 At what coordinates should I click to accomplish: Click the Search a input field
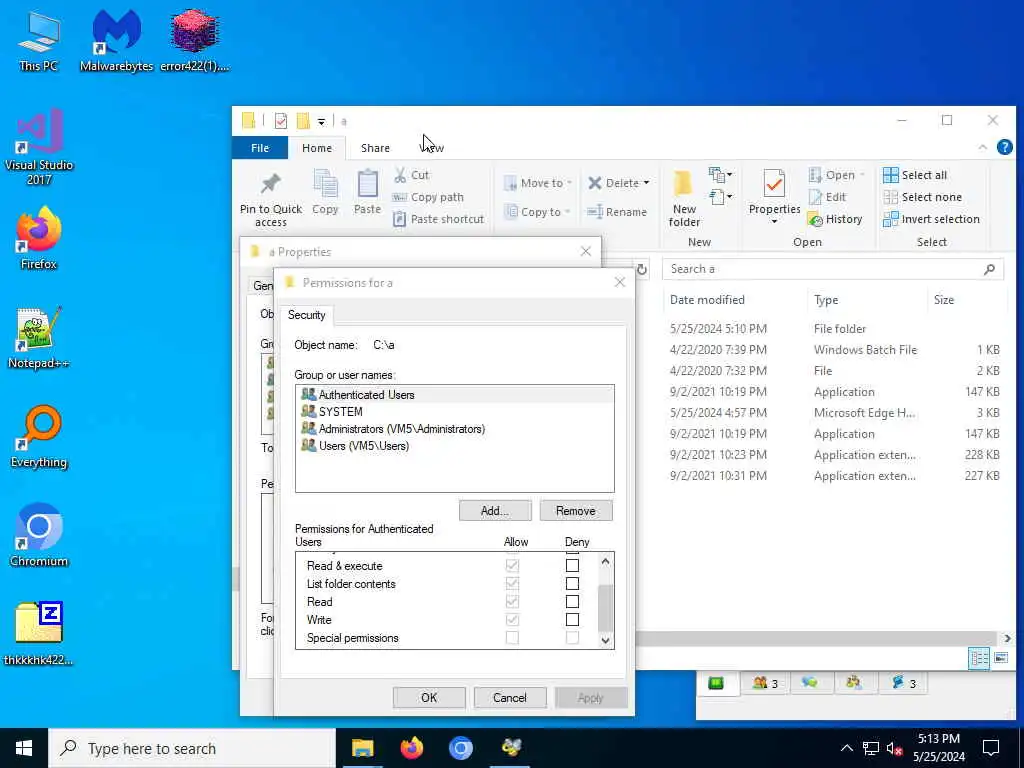click(x=832, y=269)
